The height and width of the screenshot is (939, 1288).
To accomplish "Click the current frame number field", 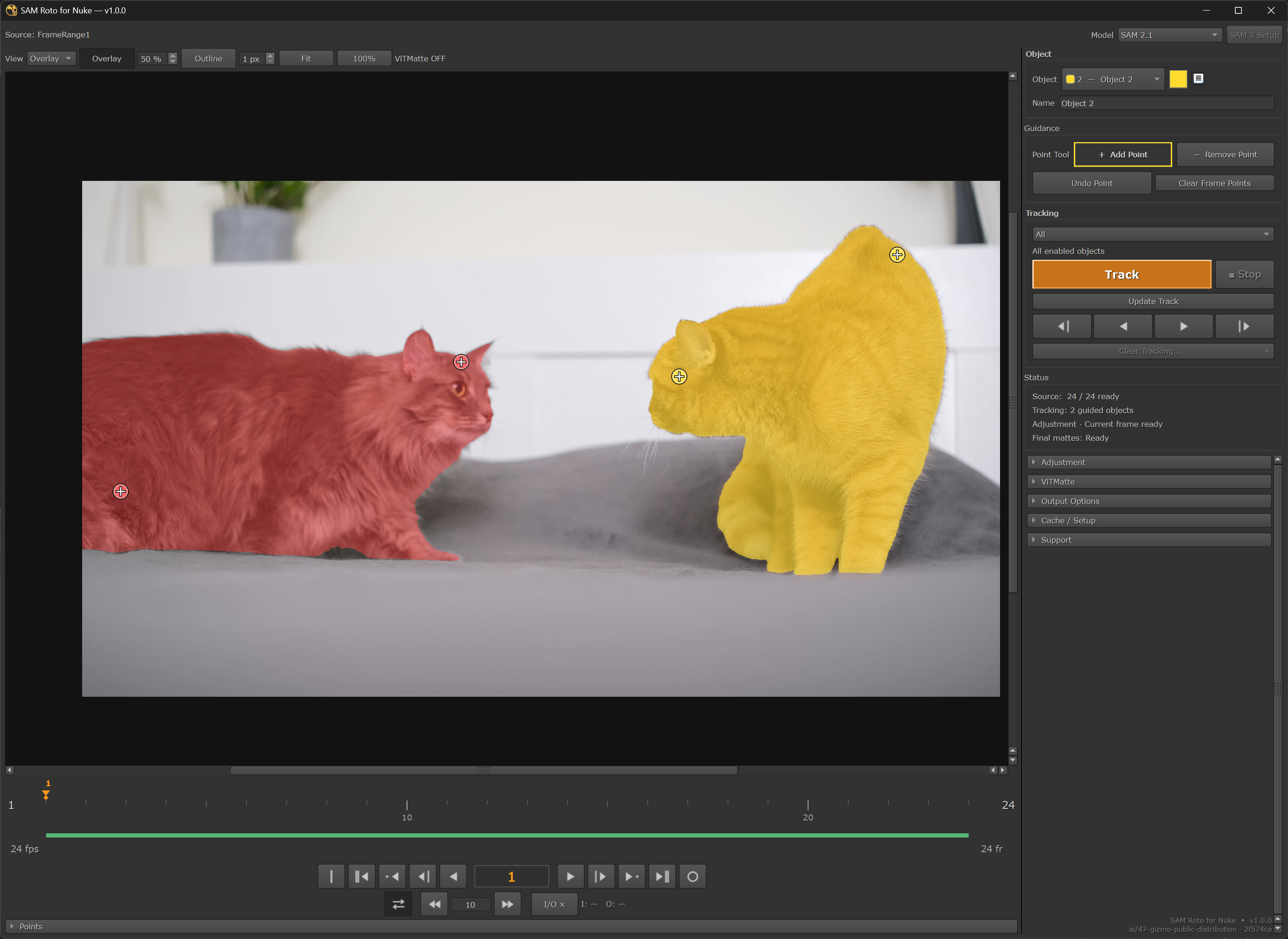I will pyautogui.click(x=511, y=876).
